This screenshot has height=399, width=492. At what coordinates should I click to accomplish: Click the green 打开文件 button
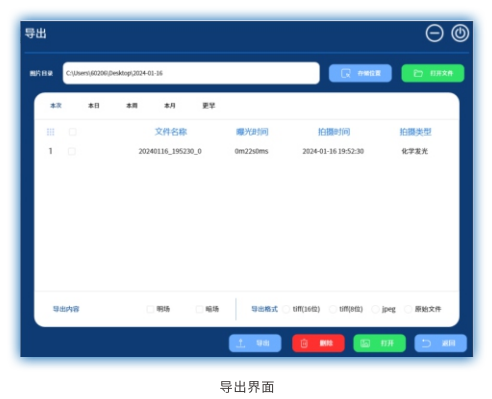click(x=433, y=73)
